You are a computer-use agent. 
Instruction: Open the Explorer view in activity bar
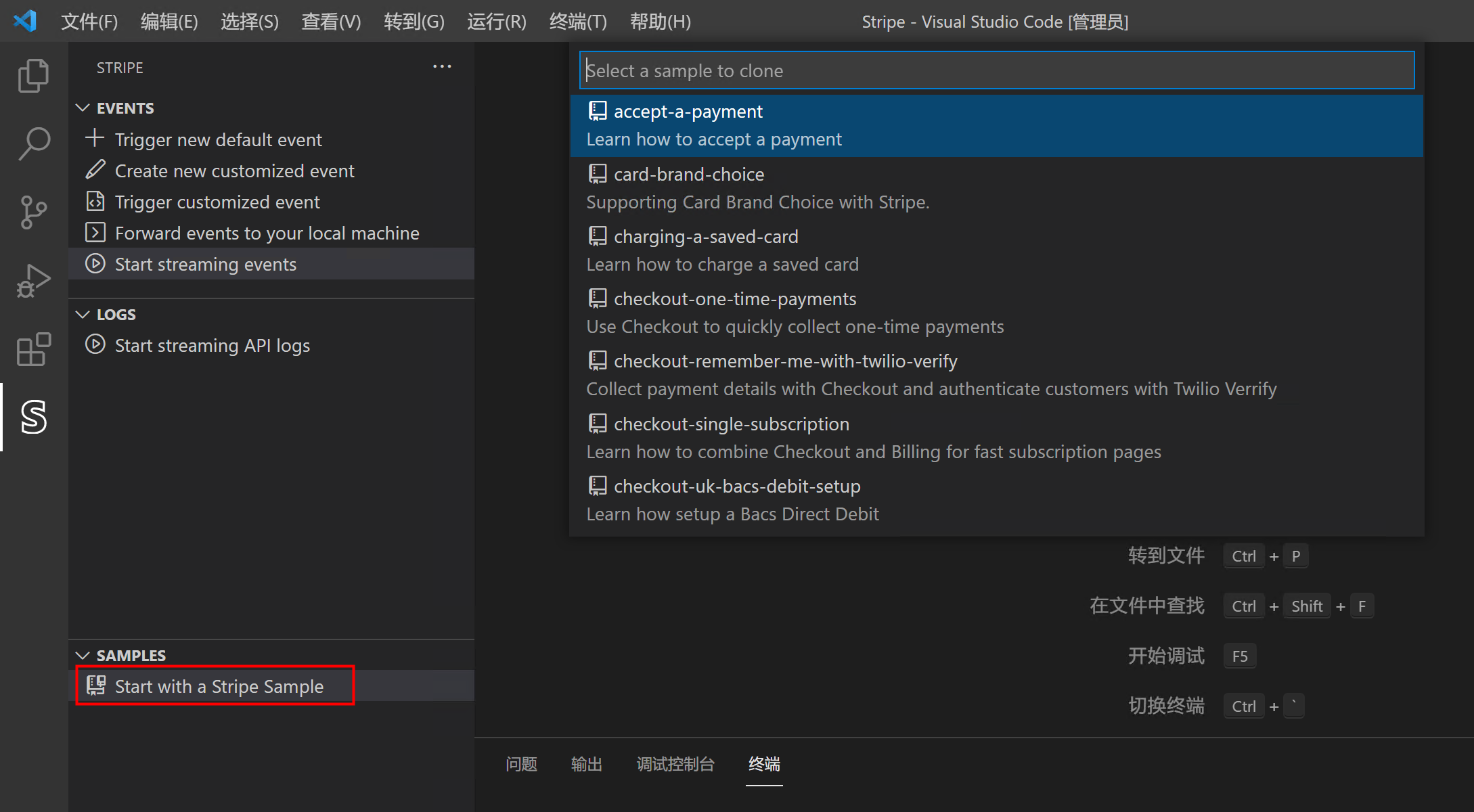33,75
